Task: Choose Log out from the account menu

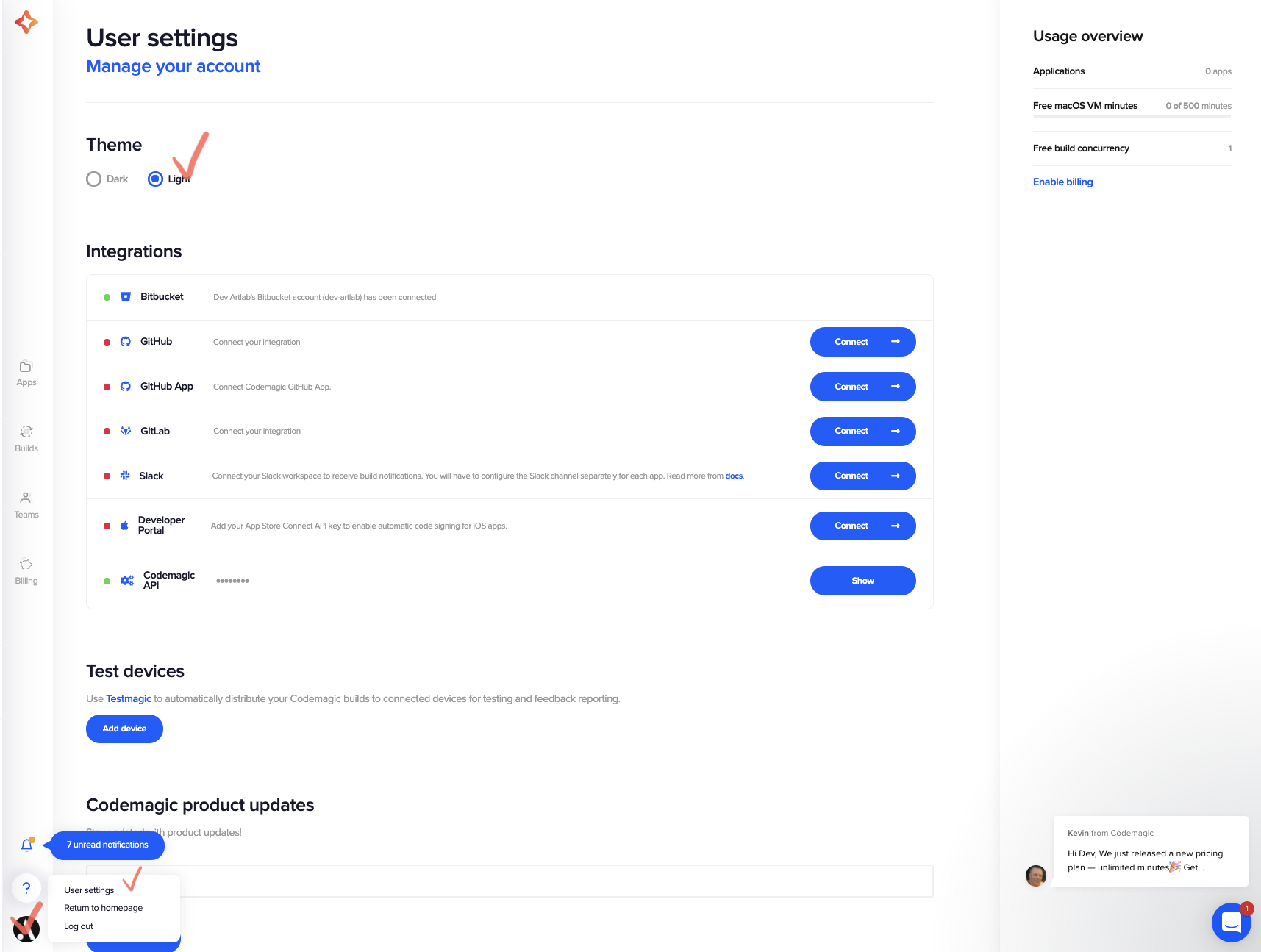Action: [x=78, y=926]
